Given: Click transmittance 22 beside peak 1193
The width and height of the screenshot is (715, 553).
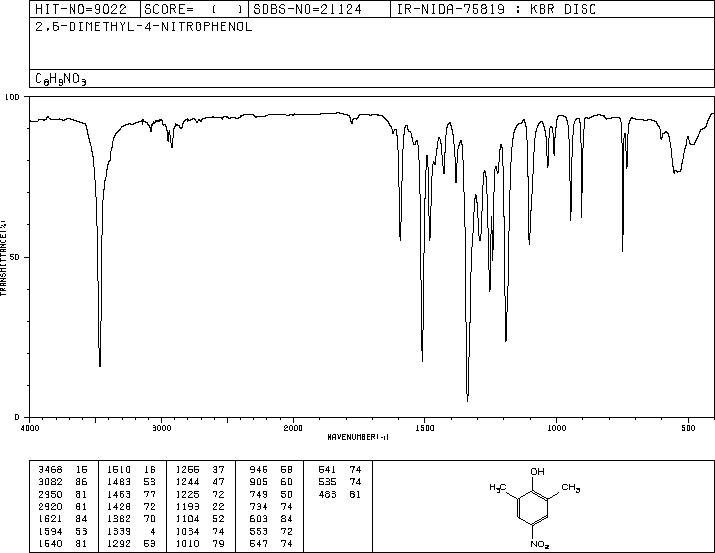Looking at the screenshot, I should click(218, 506).
